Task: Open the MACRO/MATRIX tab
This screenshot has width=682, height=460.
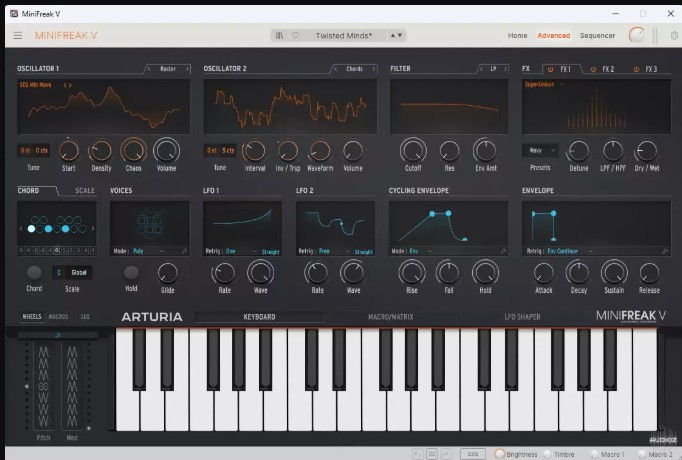Action: coord(391,317)
